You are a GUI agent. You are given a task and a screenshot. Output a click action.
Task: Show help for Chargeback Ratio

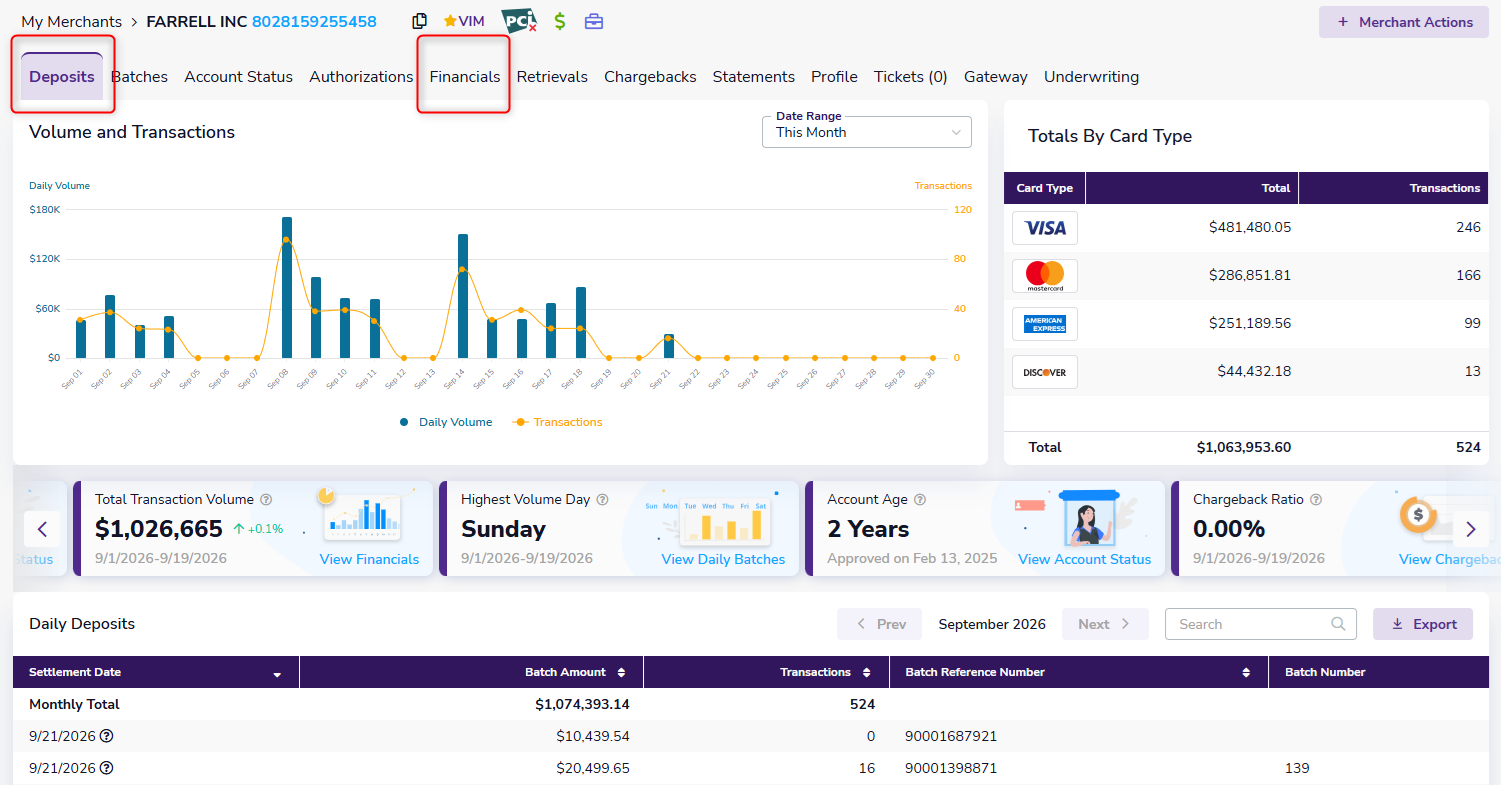coord(1316,500)
